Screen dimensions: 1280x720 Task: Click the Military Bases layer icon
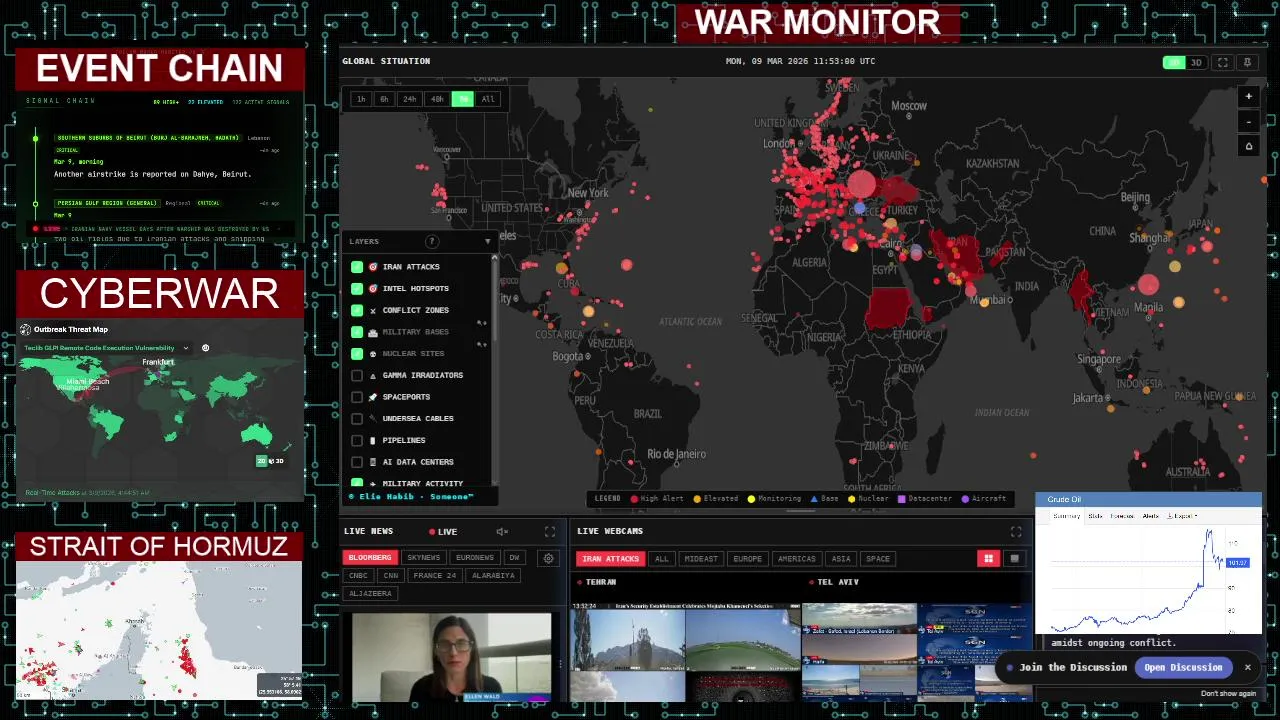tap(373, 332)
